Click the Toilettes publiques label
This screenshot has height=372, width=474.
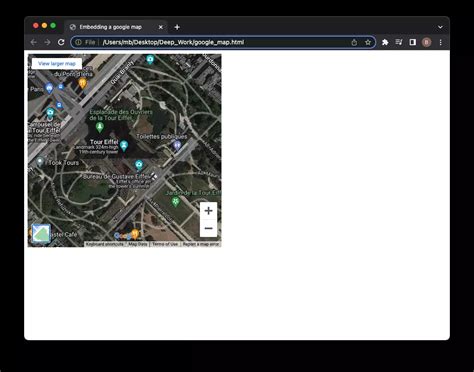pos(162,136)
